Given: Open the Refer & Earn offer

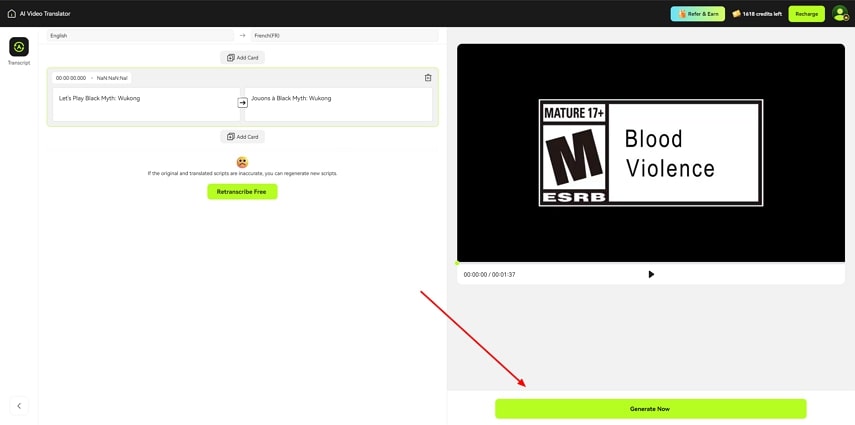Looking at the screenshot, I should point(697,14).
